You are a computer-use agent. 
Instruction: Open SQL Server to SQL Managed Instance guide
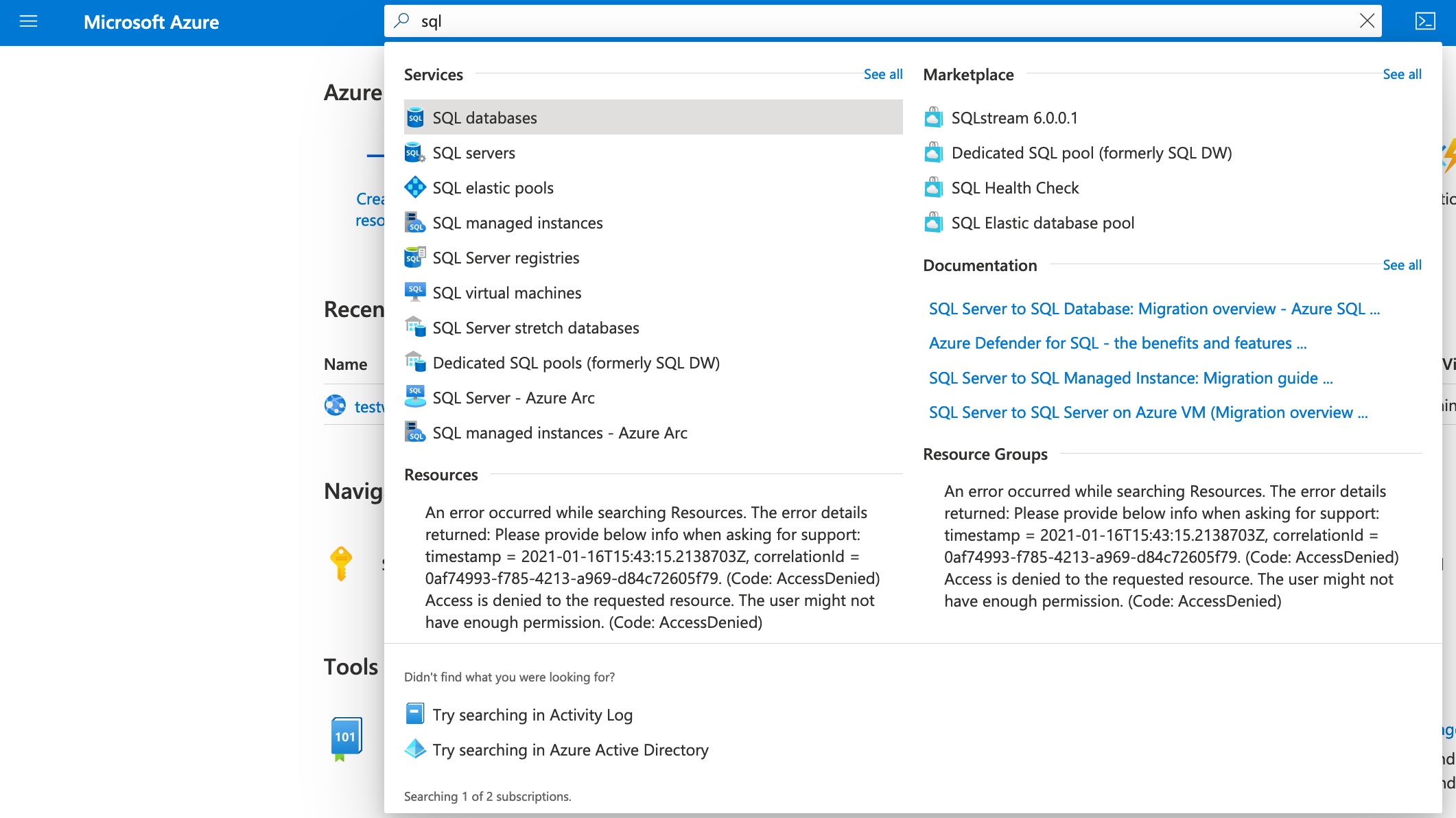pyautogui.click(x=1130, y=378)
